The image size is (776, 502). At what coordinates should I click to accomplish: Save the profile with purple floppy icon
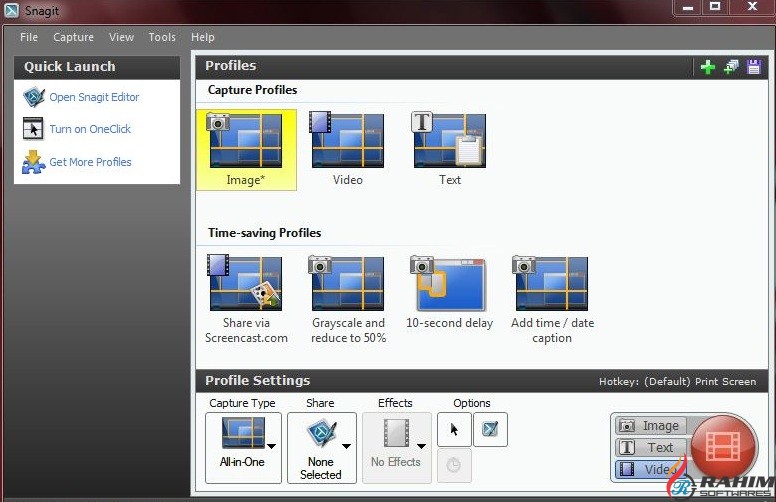click(x=754, y=67)
